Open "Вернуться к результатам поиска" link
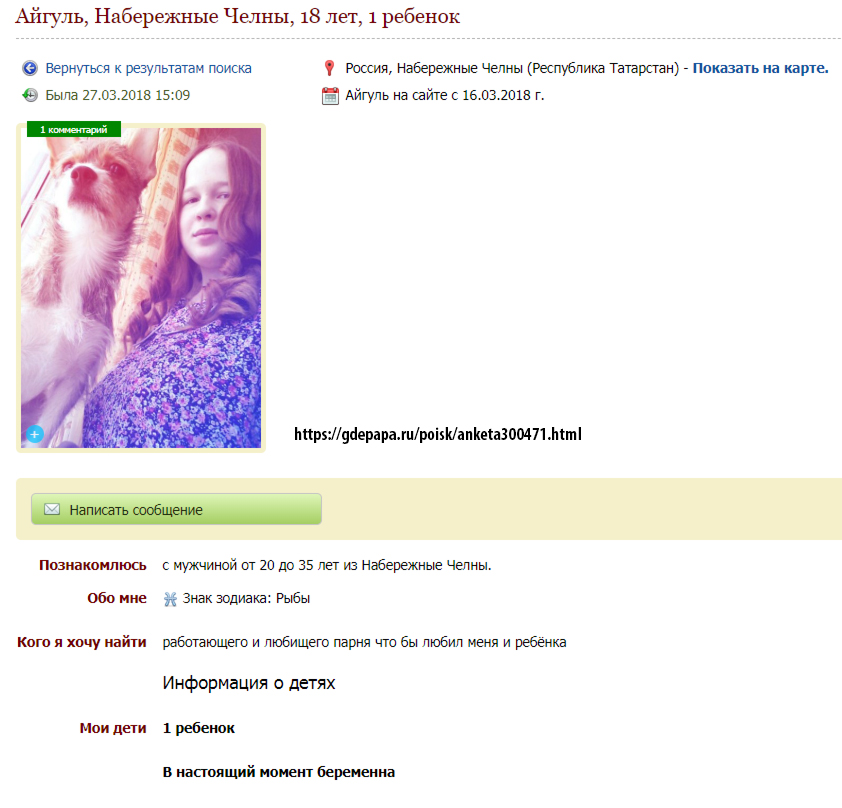Viewport: 842px width, 808px height. point(148,68)
